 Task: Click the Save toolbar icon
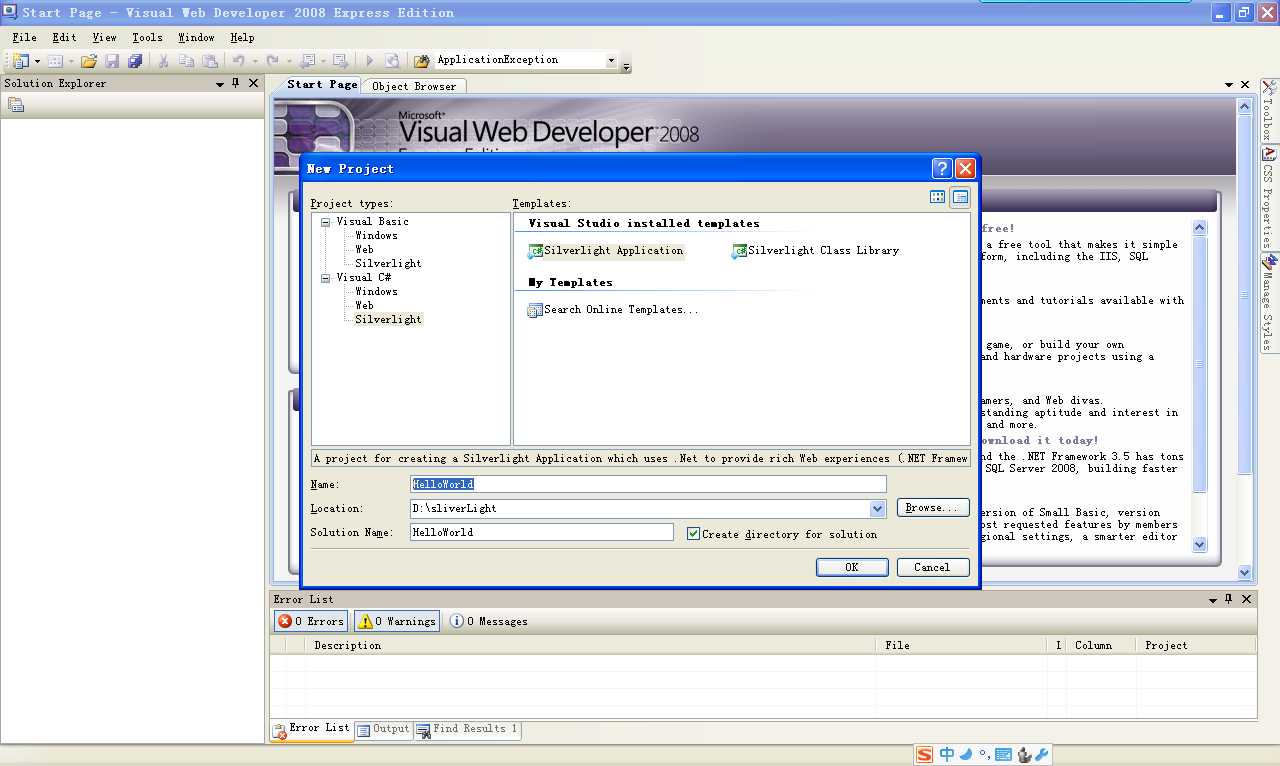tap(112, 61)
